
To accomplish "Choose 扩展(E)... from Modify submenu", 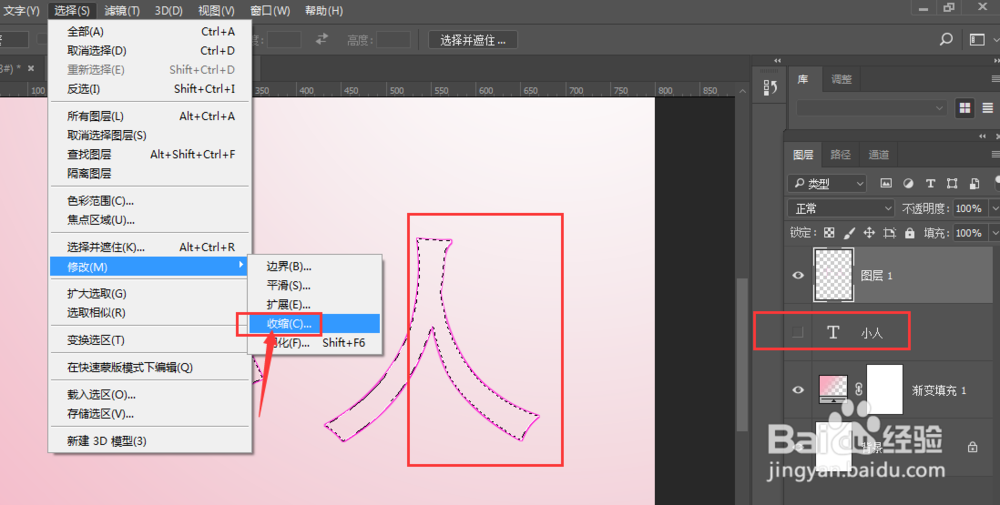I will (314, 304).
